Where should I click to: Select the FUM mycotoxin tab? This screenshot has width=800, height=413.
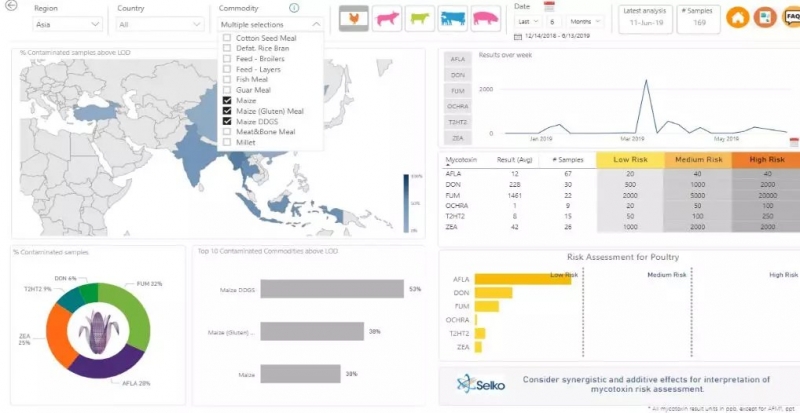click(458, 91)
